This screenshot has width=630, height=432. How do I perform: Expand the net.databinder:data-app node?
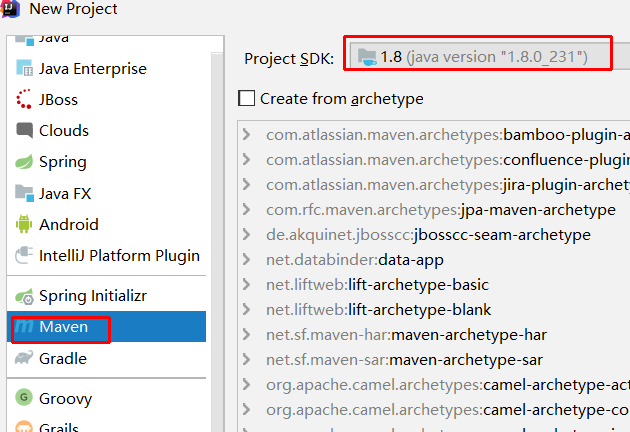click(x=247, y=260)
